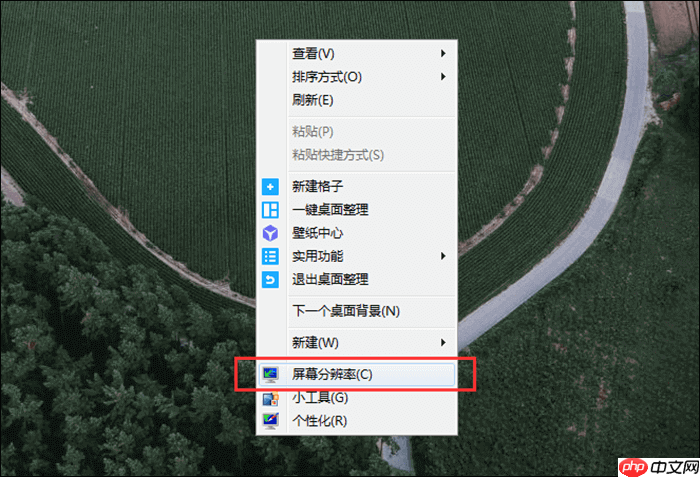
Task: Expand the 实用功能 submenu arrow
Action: click(x=443, y=256)
